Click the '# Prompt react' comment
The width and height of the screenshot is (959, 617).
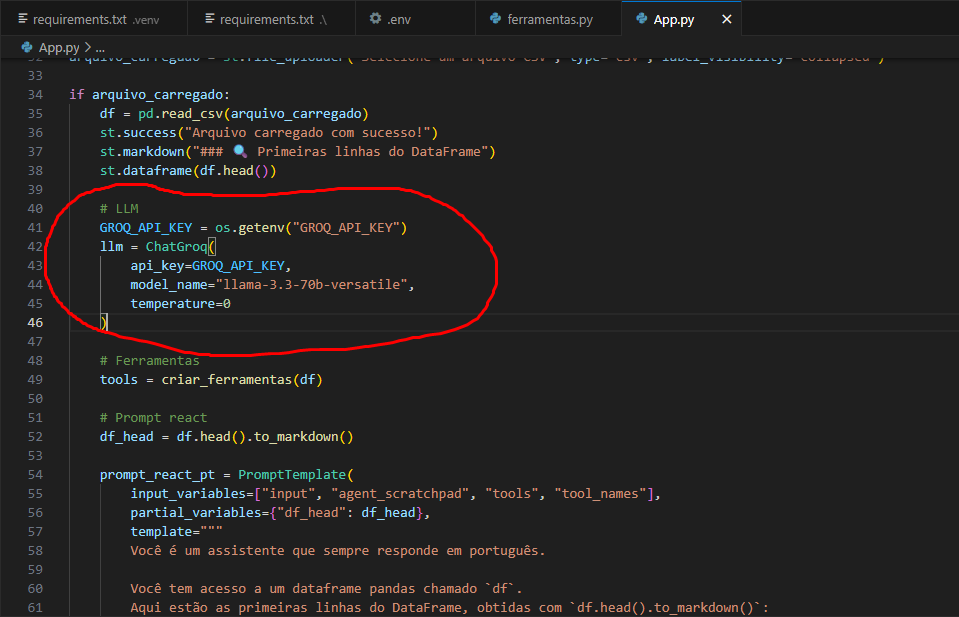pos(154,418)
